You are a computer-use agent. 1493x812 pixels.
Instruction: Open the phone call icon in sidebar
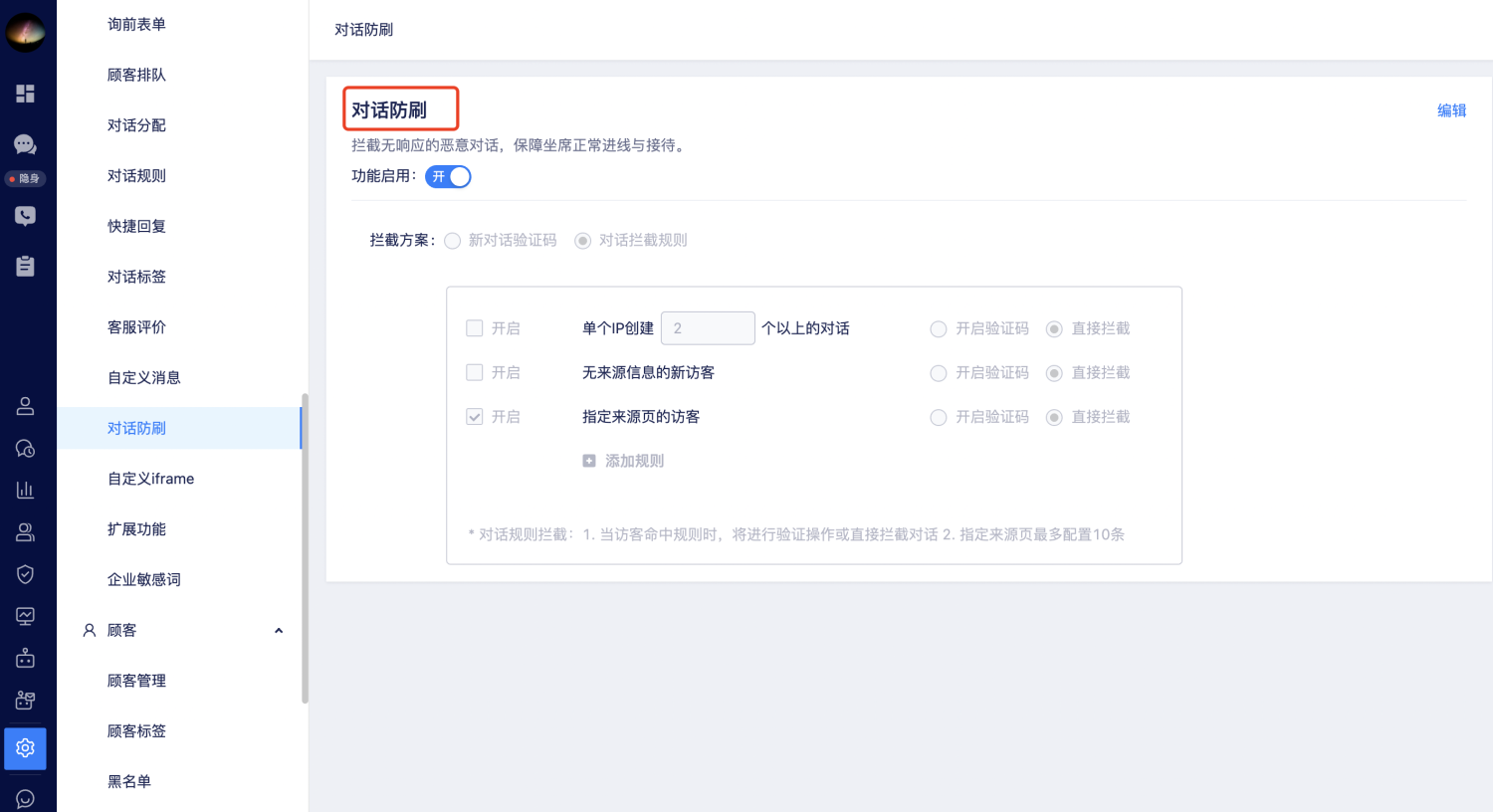(x=26, y=216)
